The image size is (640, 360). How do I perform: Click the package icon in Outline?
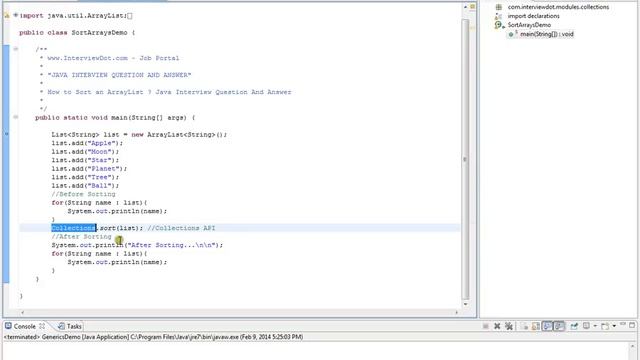tap(498, 7)
